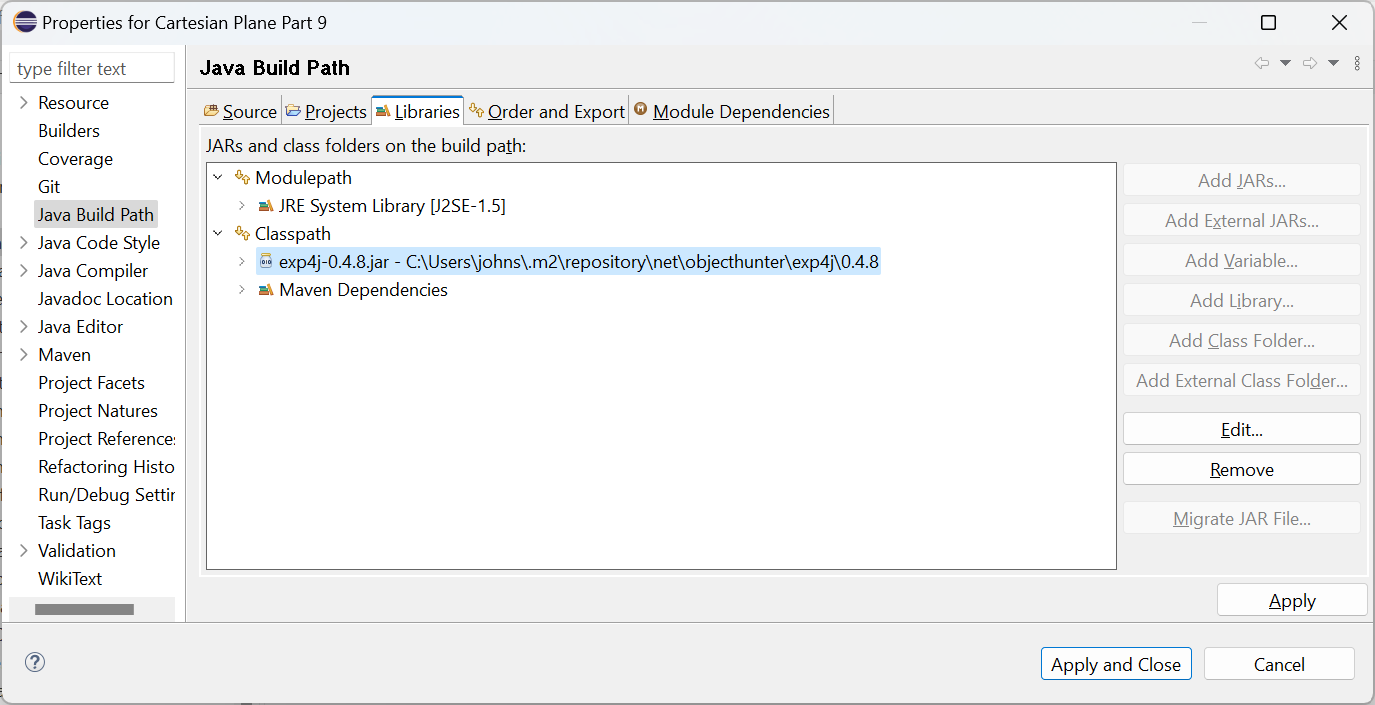
Task: Switch to the Order and Export tab
Action: pyautogui.click(x=547, y=111)
